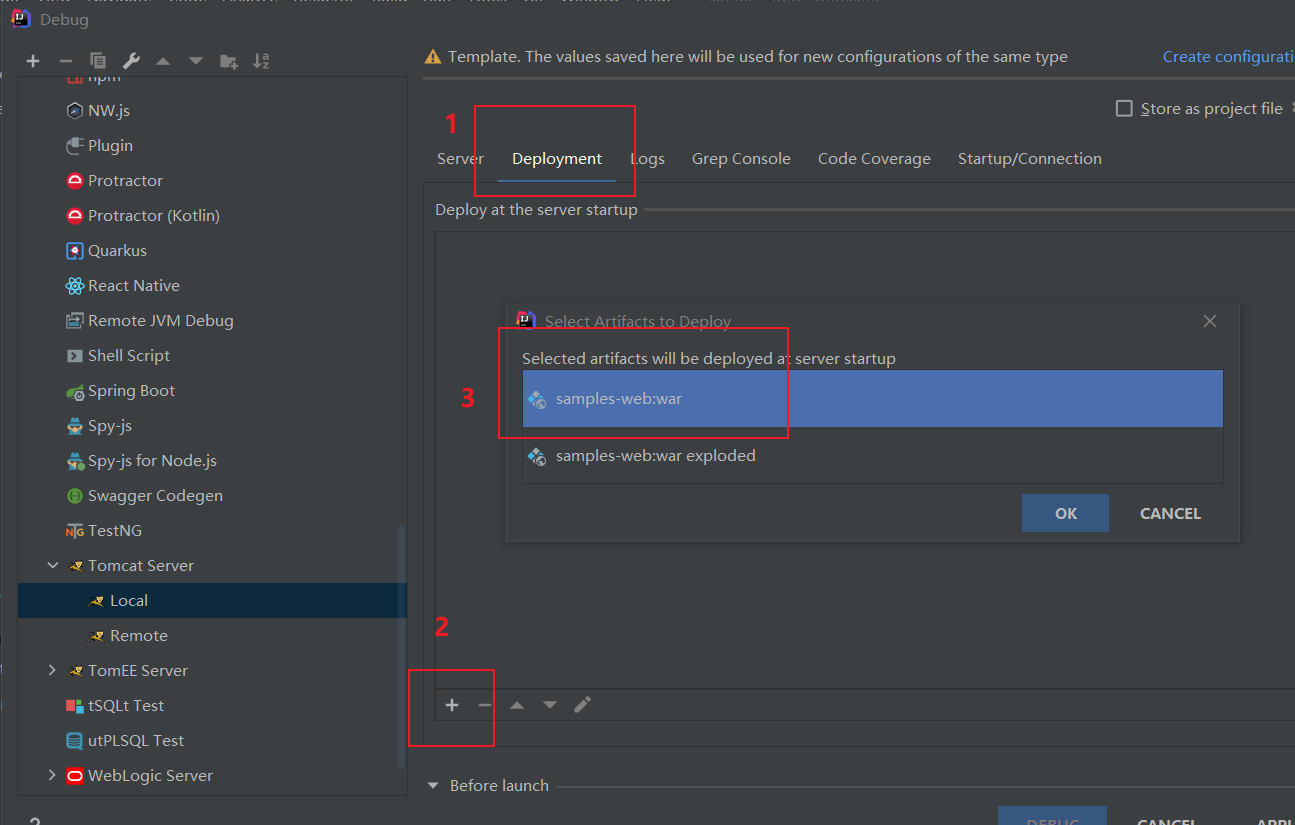Add an artifact with the deployment plus icon

[452, 705]
